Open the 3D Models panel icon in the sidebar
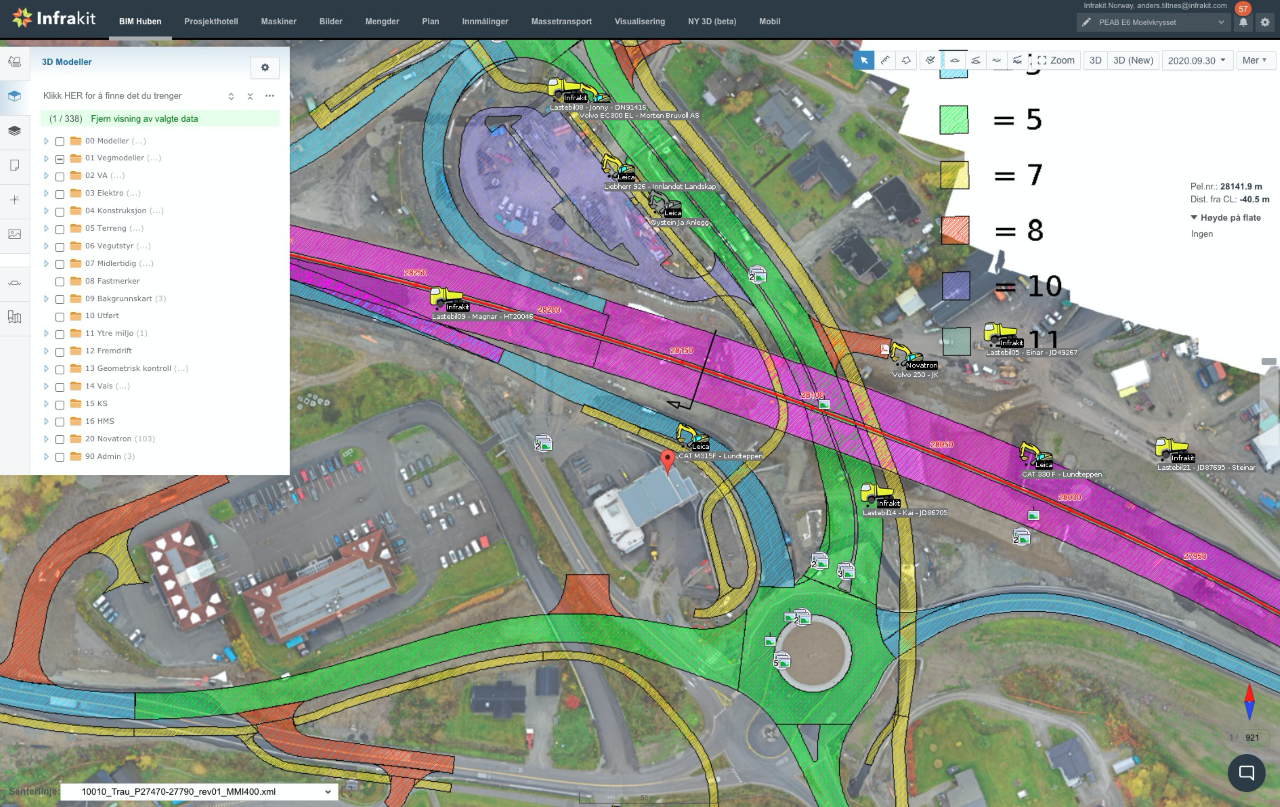Viewport: 1280px width, 807px height. pyautogui.click(x=14, y=97)
